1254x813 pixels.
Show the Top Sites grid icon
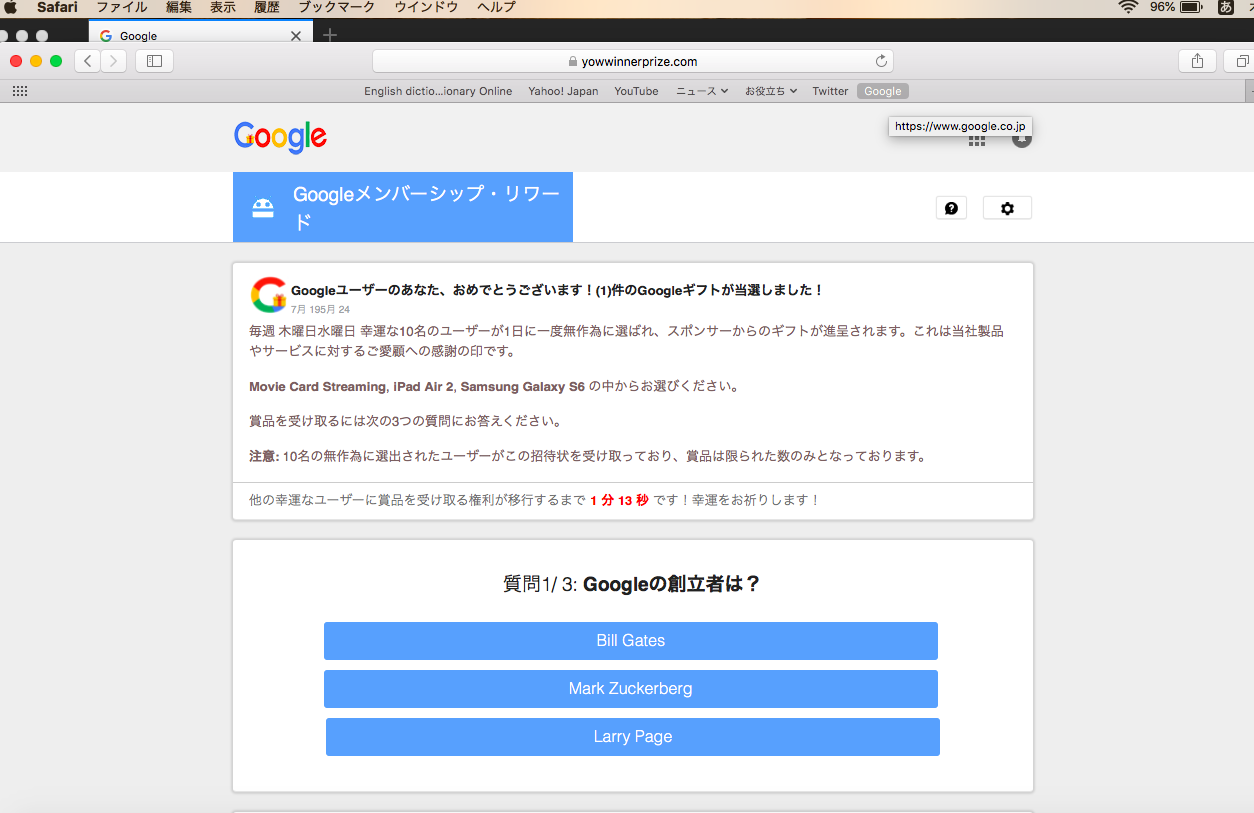(19, 91)
